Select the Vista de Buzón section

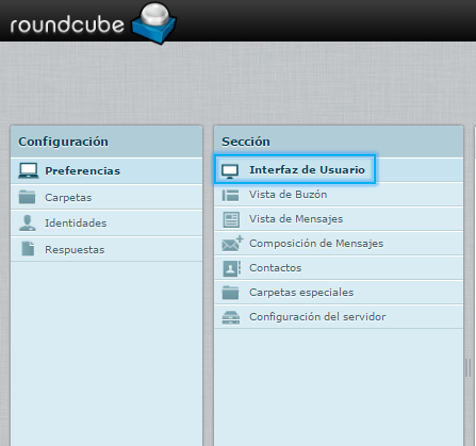(339, 195)
